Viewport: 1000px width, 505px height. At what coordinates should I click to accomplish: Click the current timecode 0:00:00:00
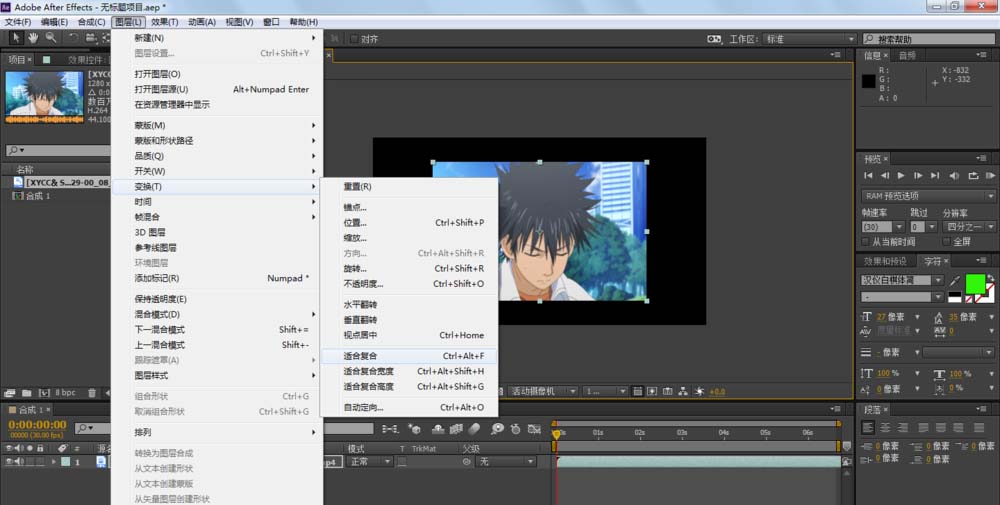point(37,425)
